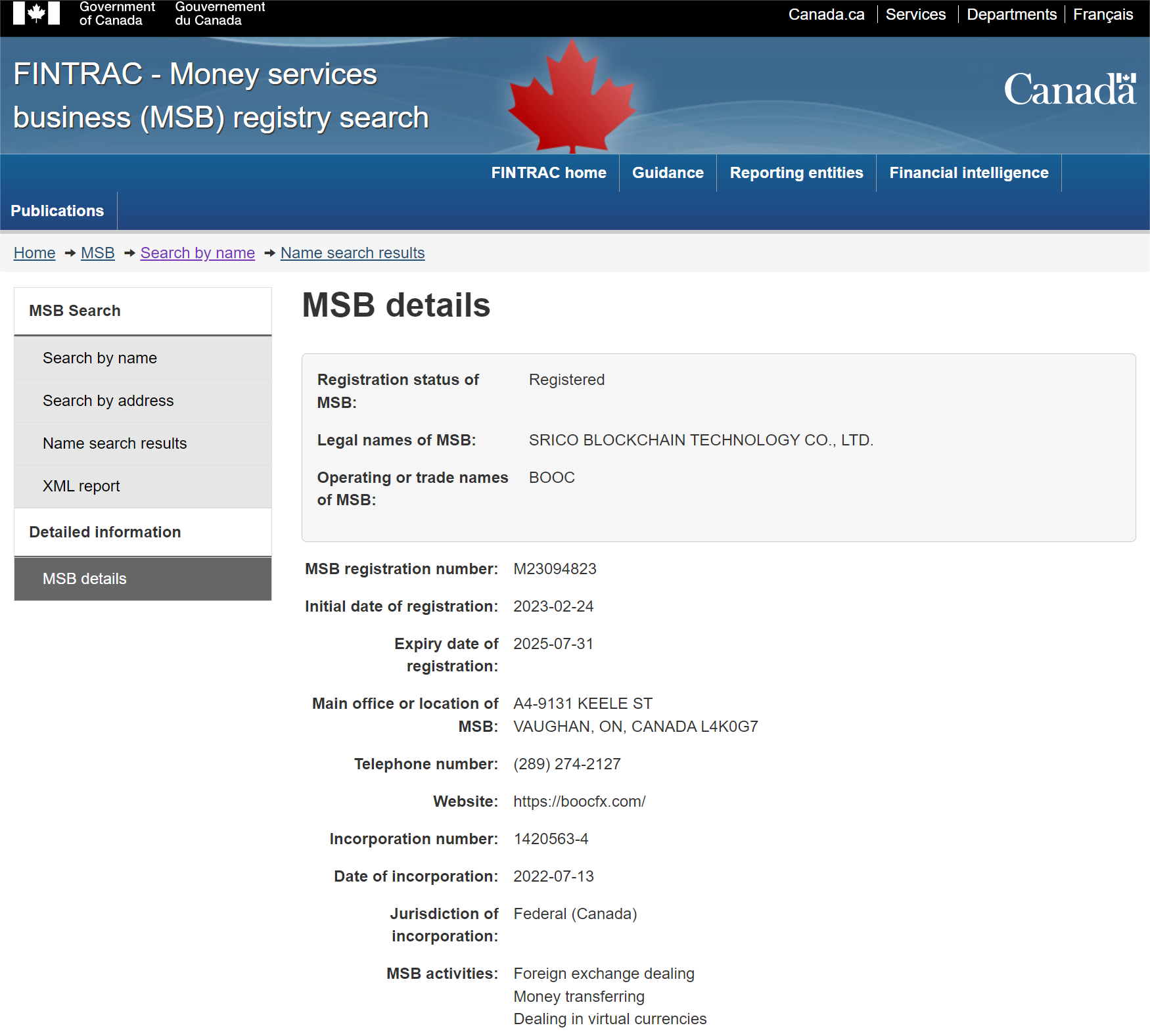Click the website https://boocfx.com/ value
This screenshot has width=1150, height=1036.
[x=580, y=801]
